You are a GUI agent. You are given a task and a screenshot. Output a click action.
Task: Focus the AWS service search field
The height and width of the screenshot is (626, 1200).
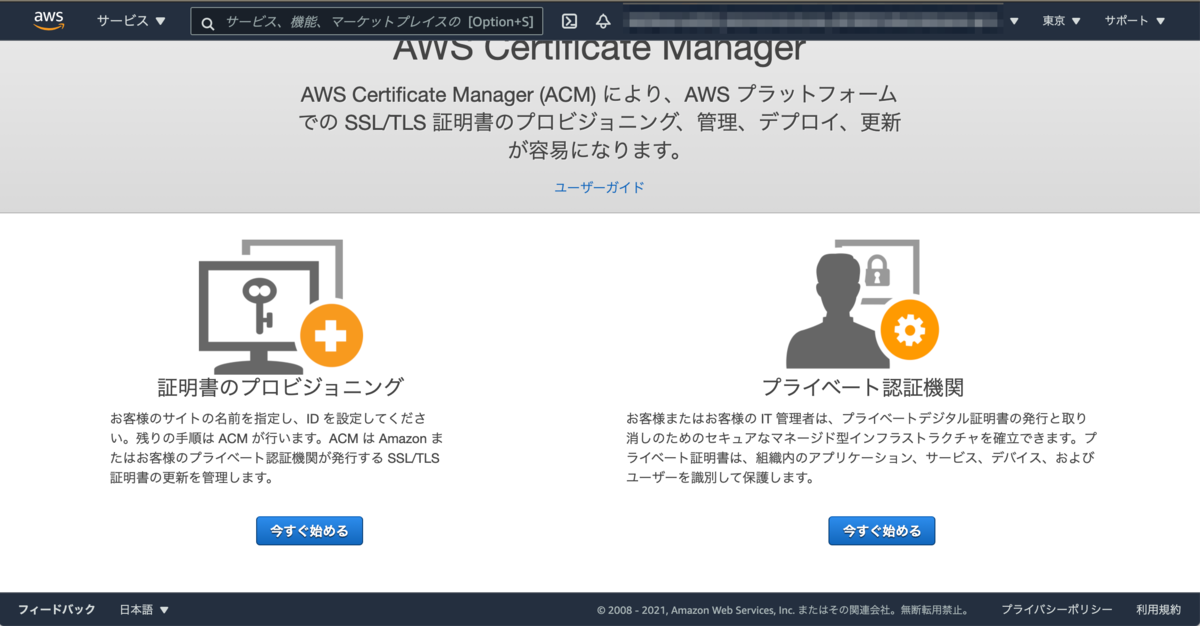pos(367,22)
